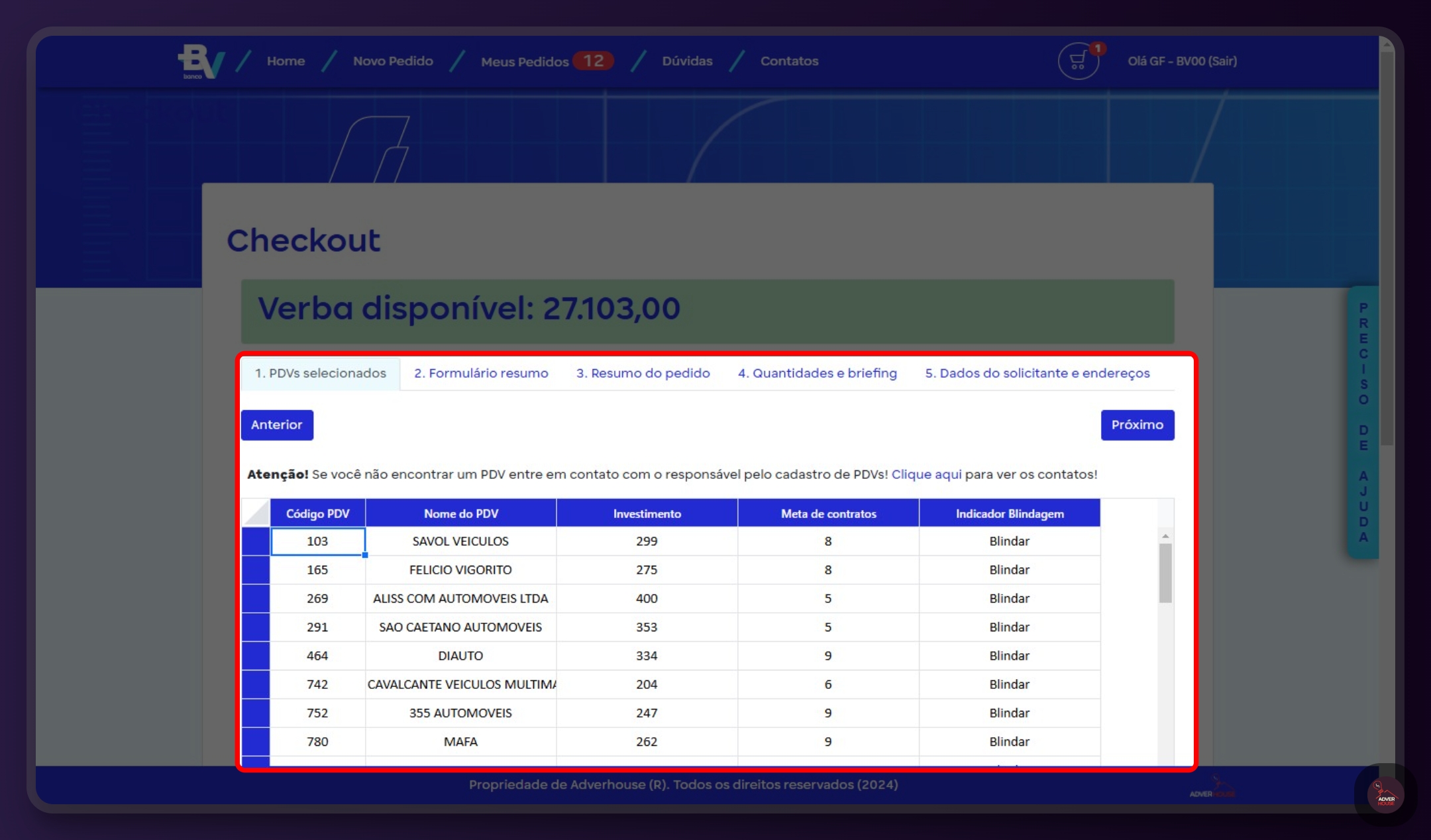Select cell MAFA

pyautogui.click(x=460, y=741)
